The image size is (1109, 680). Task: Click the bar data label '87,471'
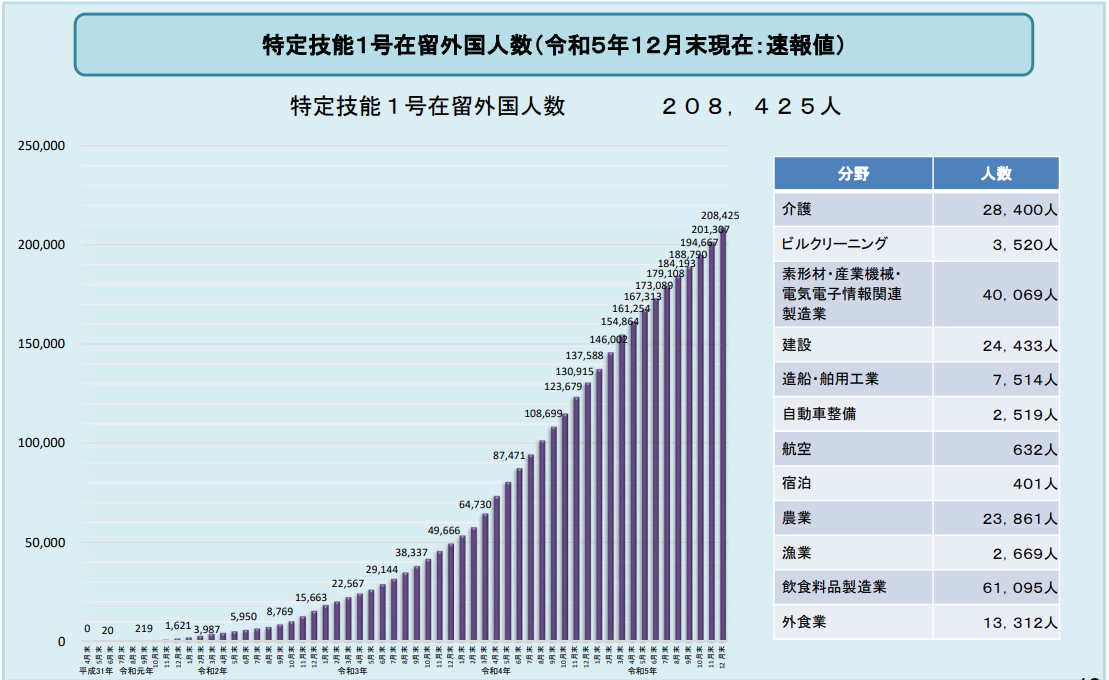[509, 456]
